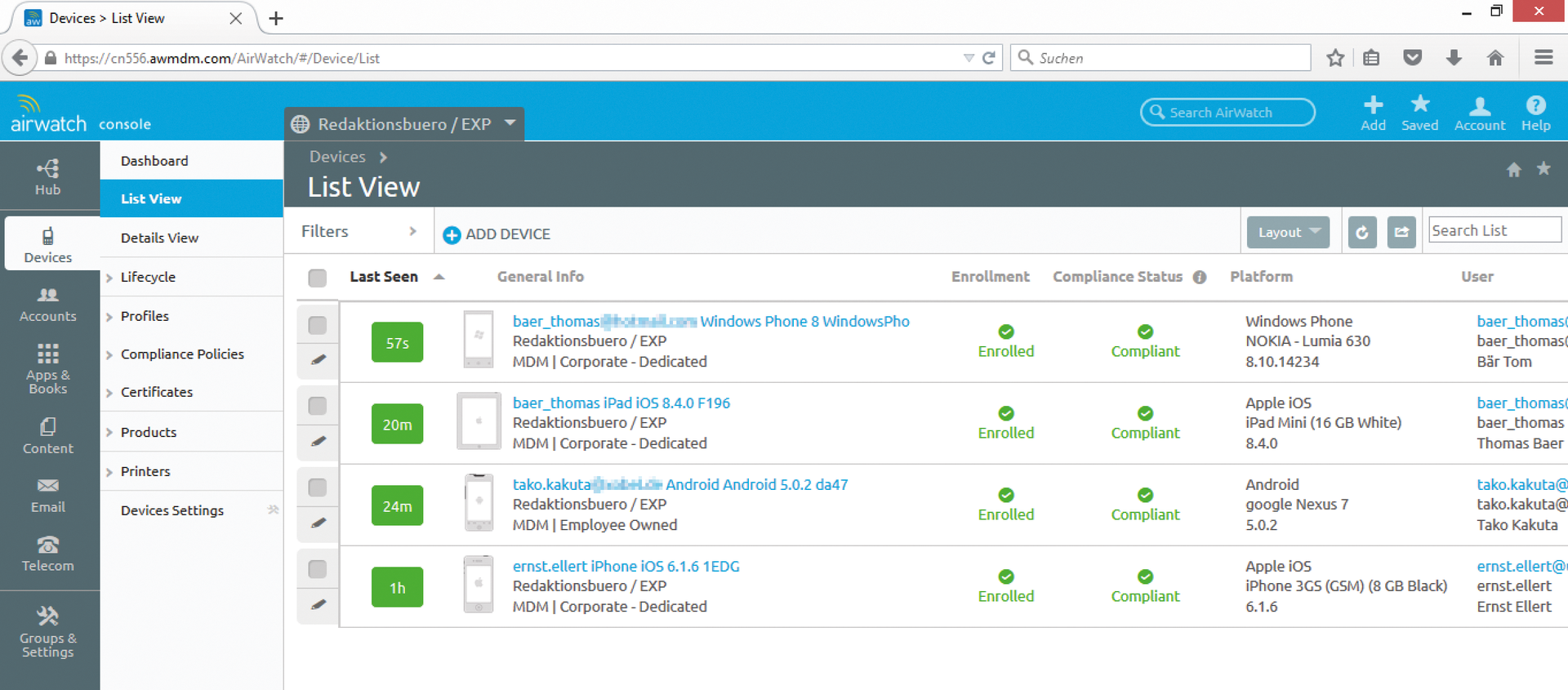
Task: Open the Content section in sidebar
Action: click(48, 436)
